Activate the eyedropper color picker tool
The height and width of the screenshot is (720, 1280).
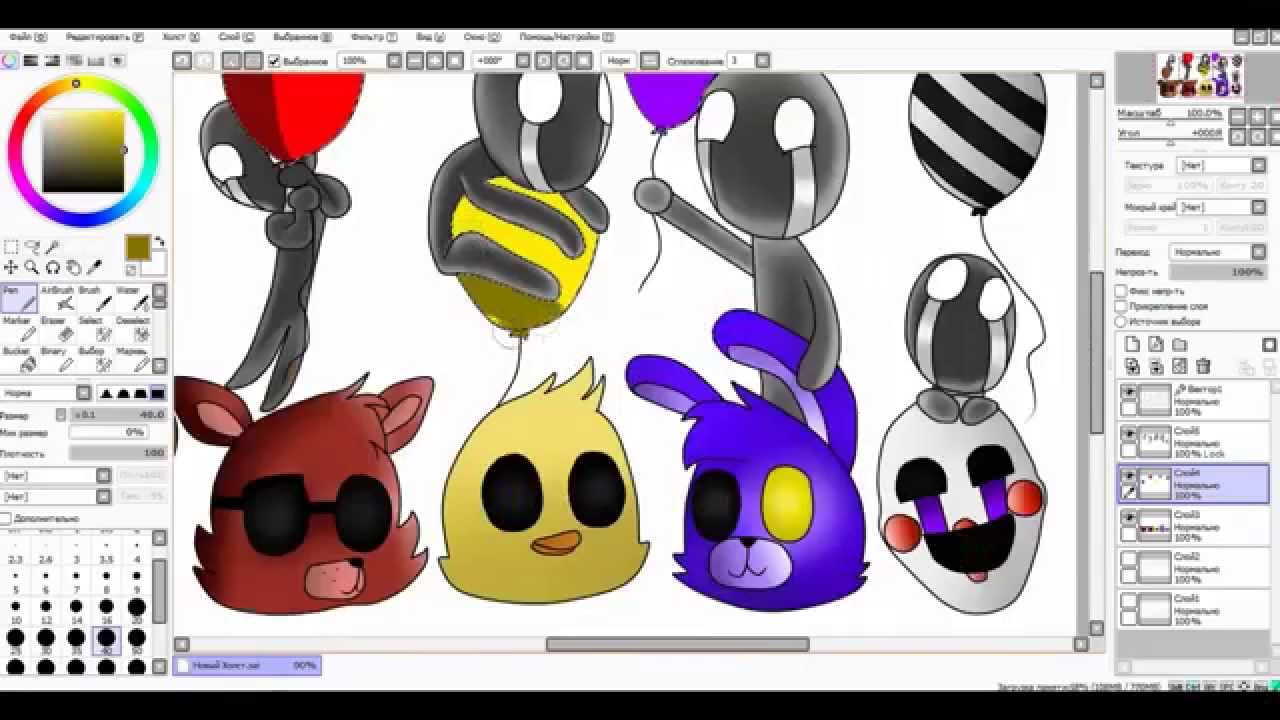(95, 267)
